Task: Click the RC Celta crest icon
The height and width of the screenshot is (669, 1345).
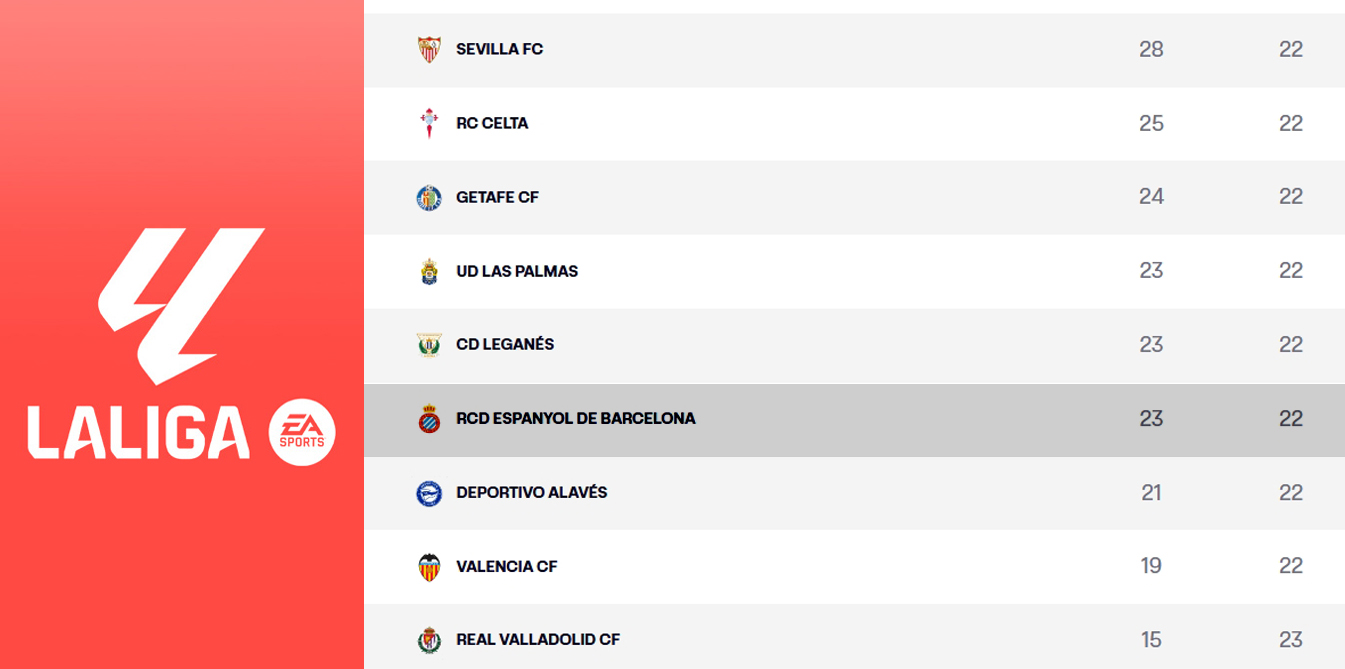Action: click(429, 123)
